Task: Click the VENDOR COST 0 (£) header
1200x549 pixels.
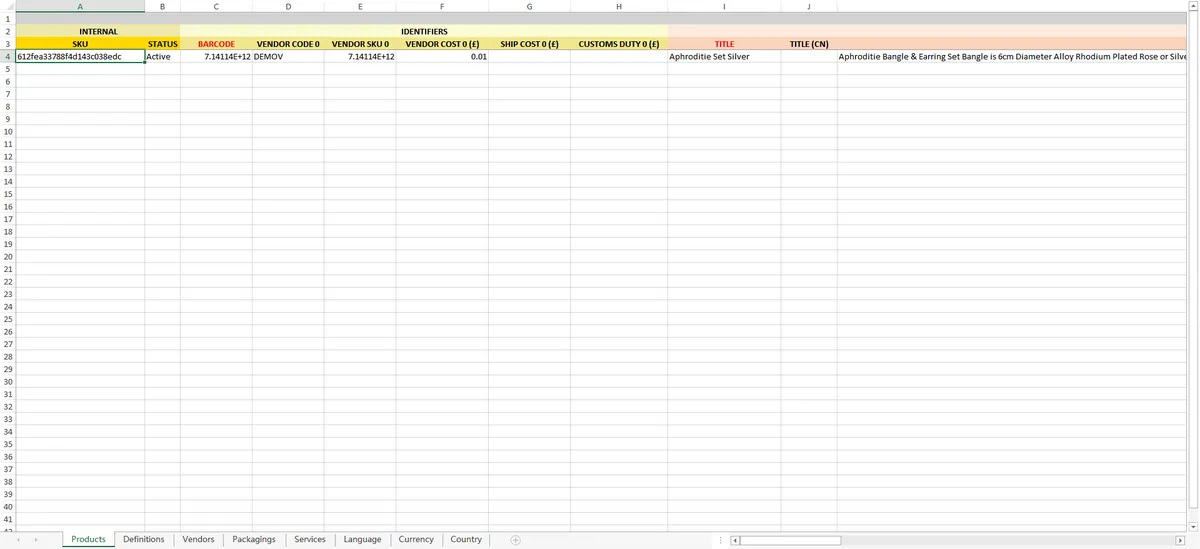Action: [442, 44]
